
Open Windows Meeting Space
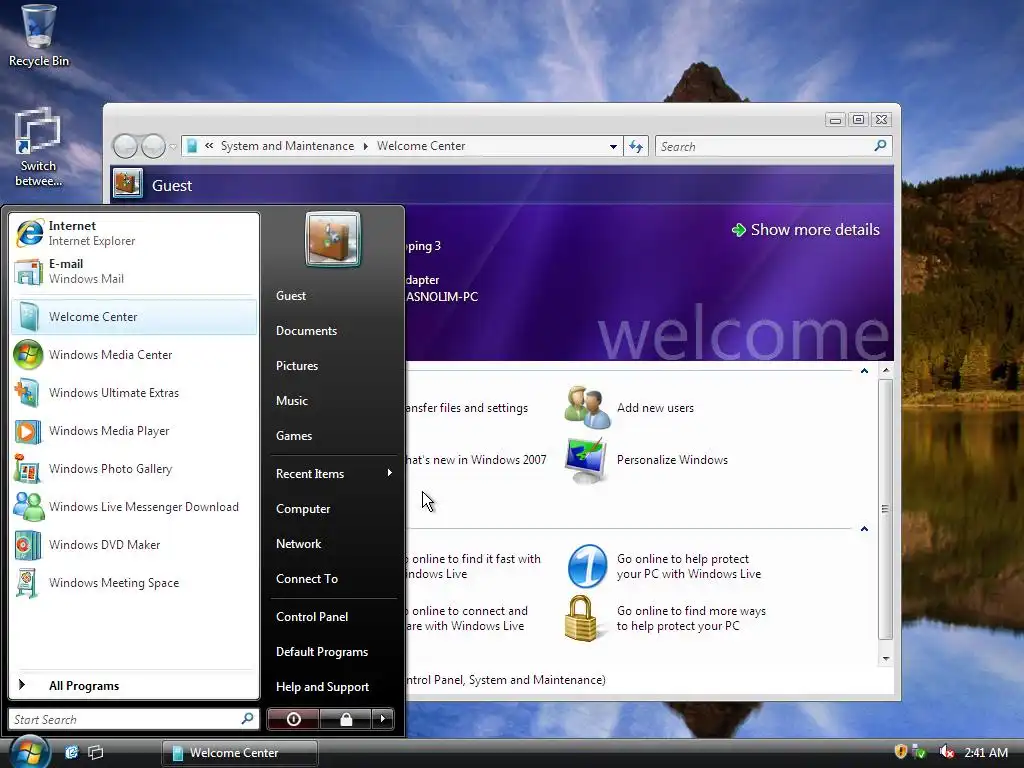(134, 583)
